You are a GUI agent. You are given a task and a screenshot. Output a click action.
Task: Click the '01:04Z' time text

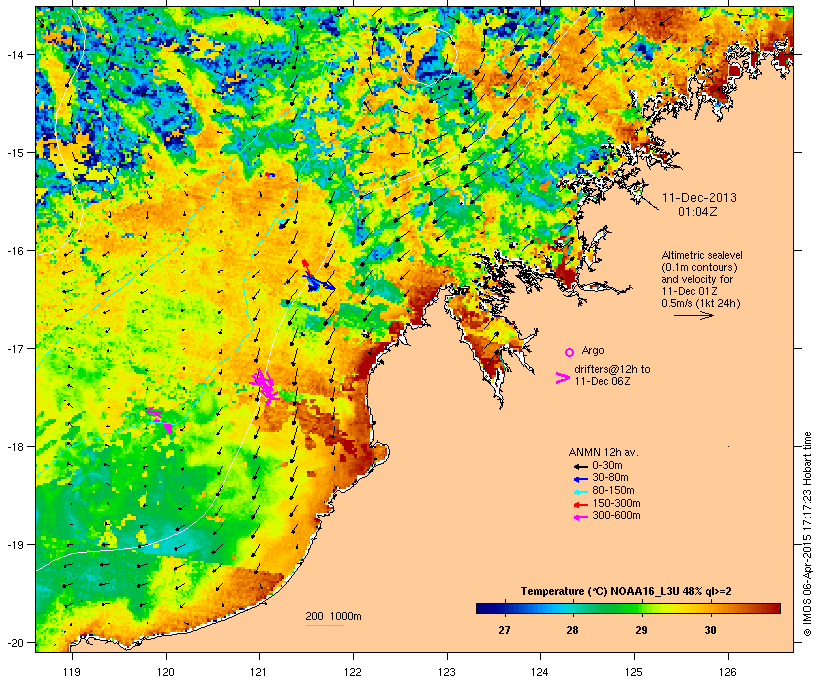(x=698, y=212)
